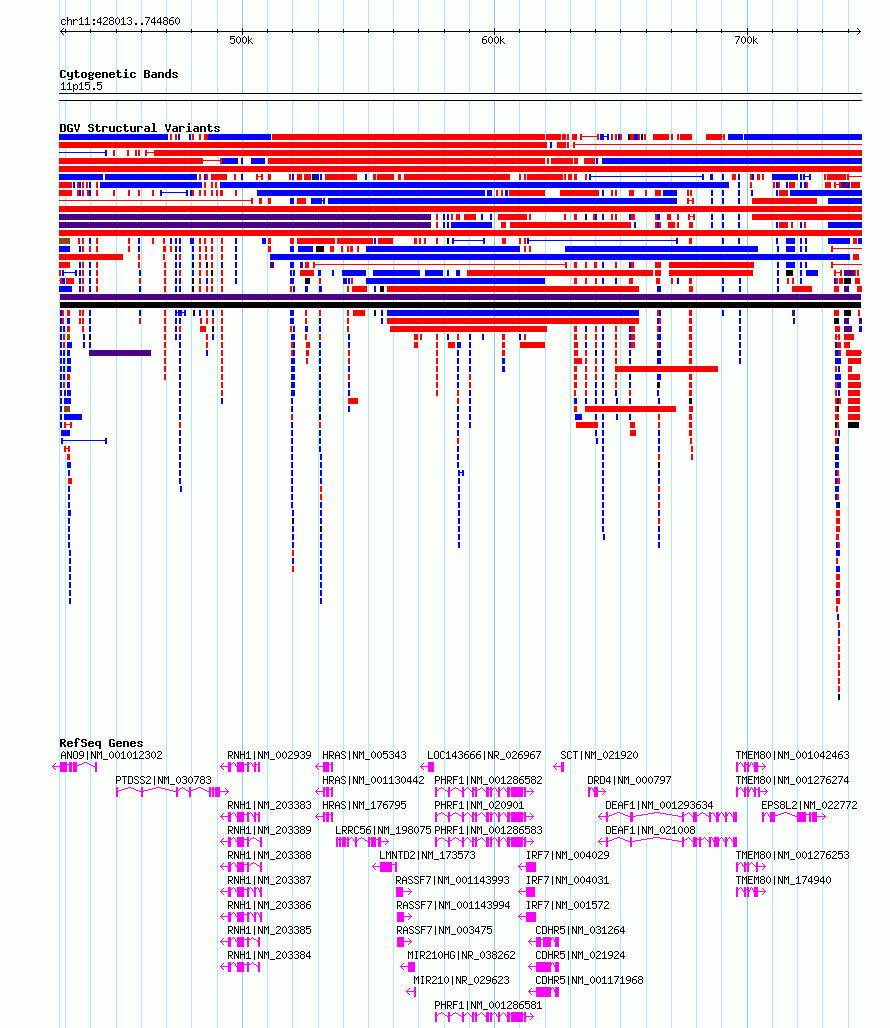Open IRF7|NM_001572 transcript label
Image resolution: width=890 pixels, height=1028 pixels.
click(568, 905)
